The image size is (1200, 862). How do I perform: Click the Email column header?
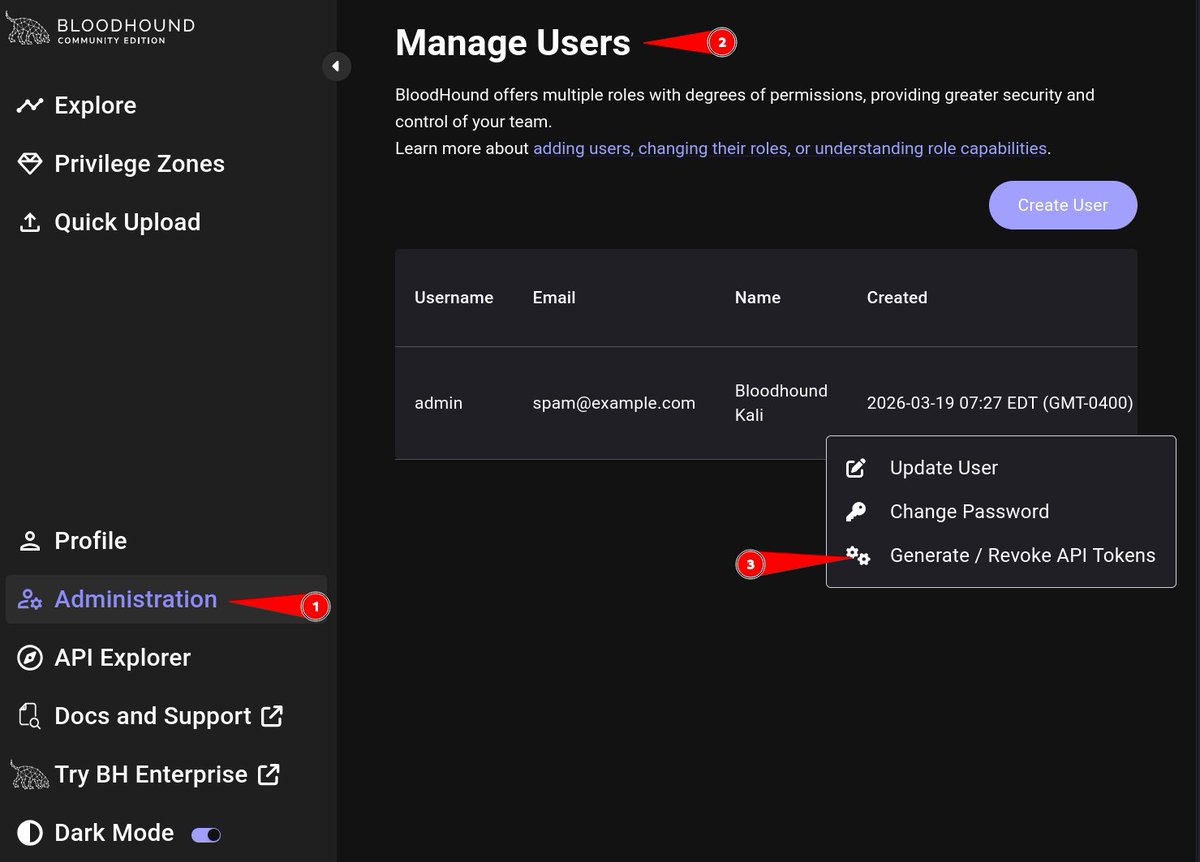point(554,297)
